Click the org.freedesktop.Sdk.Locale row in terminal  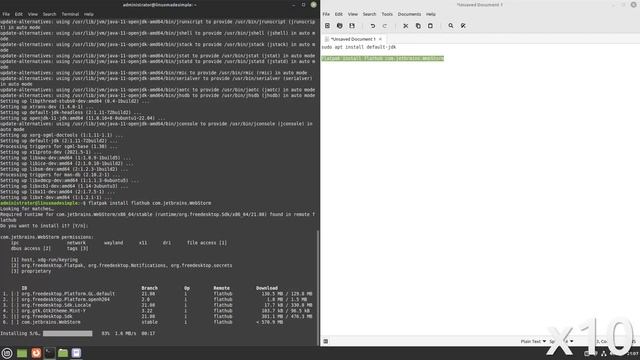(x=157, y=305)
